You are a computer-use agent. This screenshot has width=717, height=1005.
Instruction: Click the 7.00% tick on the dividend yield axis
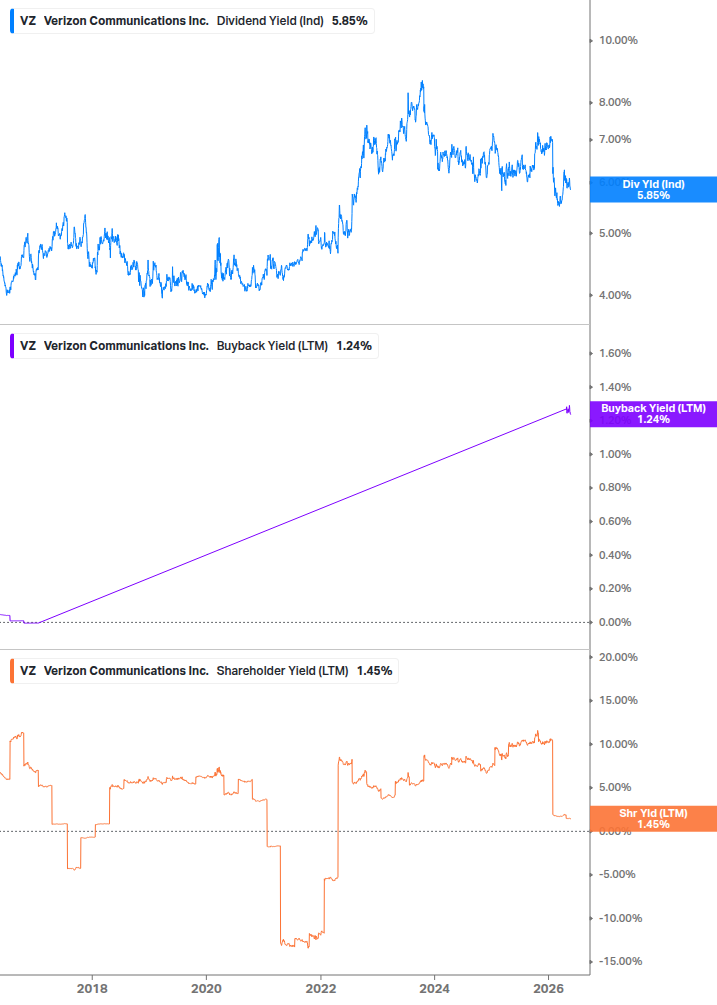coord(615,140)
